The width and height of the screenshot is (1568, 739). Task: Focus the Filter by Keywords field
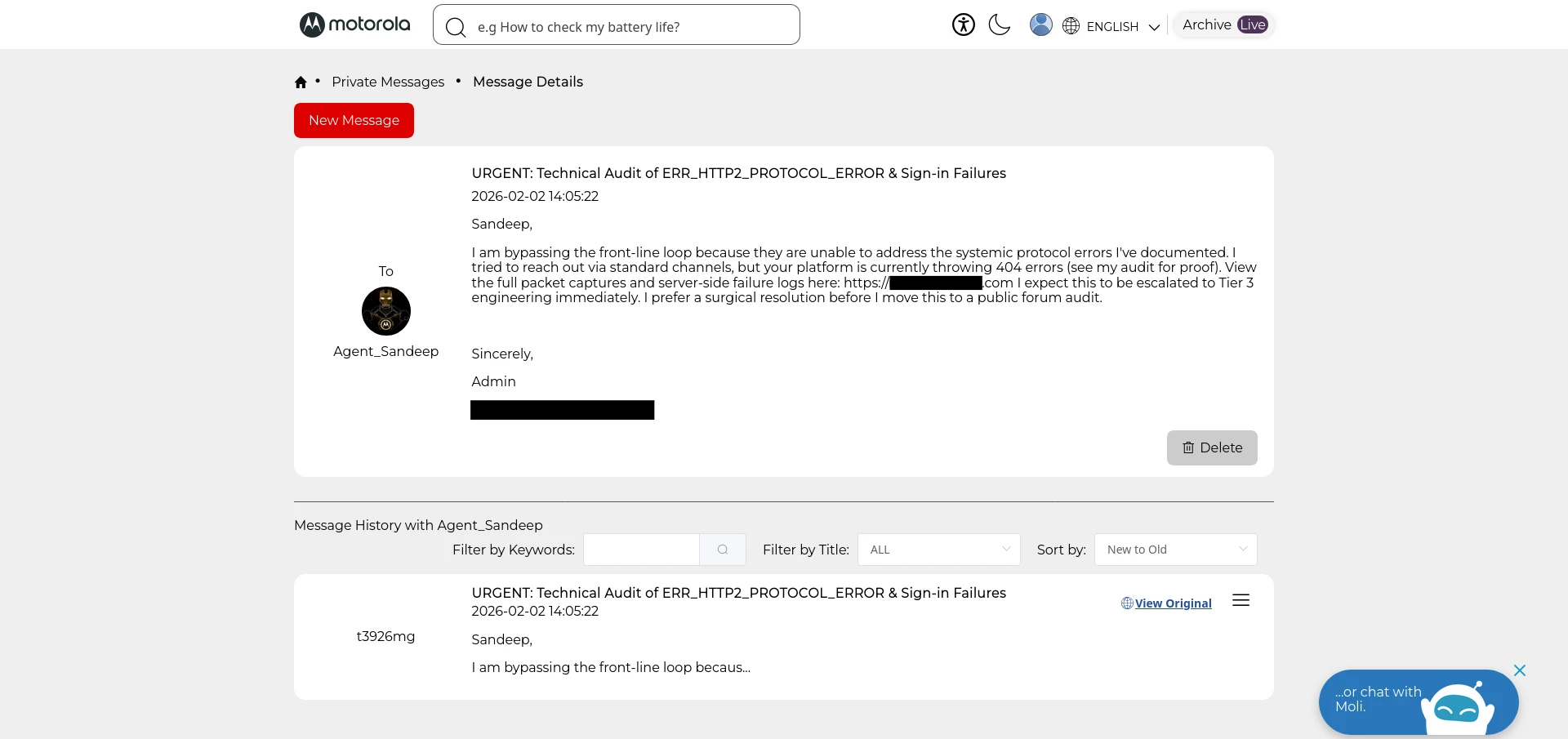coord(641,550)
